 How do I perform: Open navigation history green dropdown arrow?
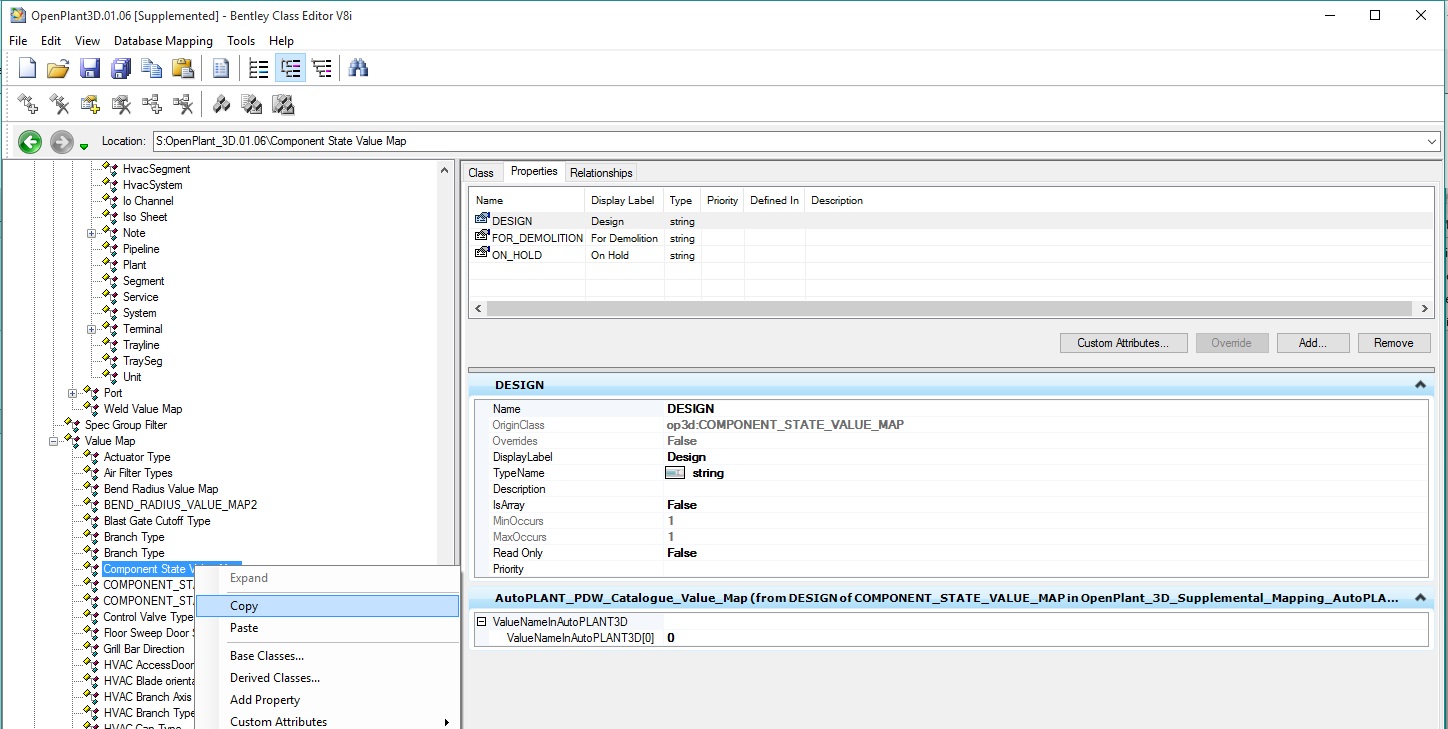coord(84,147)
